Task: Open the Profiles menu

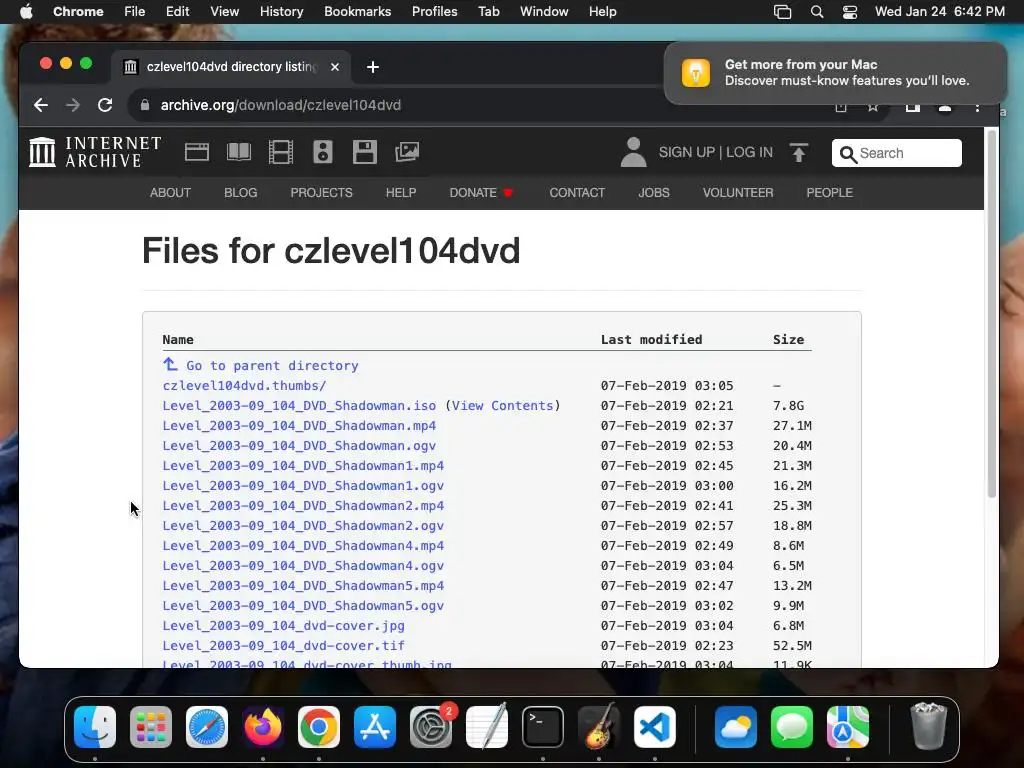Action: [434, 12]
